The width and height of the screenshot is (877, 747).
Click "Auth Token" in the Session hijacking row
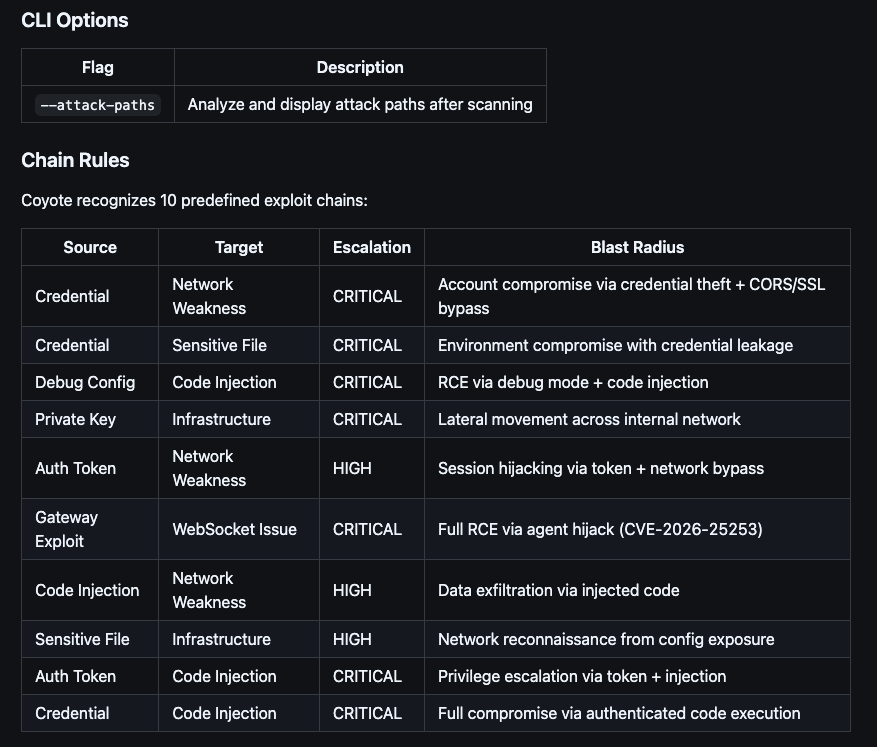coord(76,469)
